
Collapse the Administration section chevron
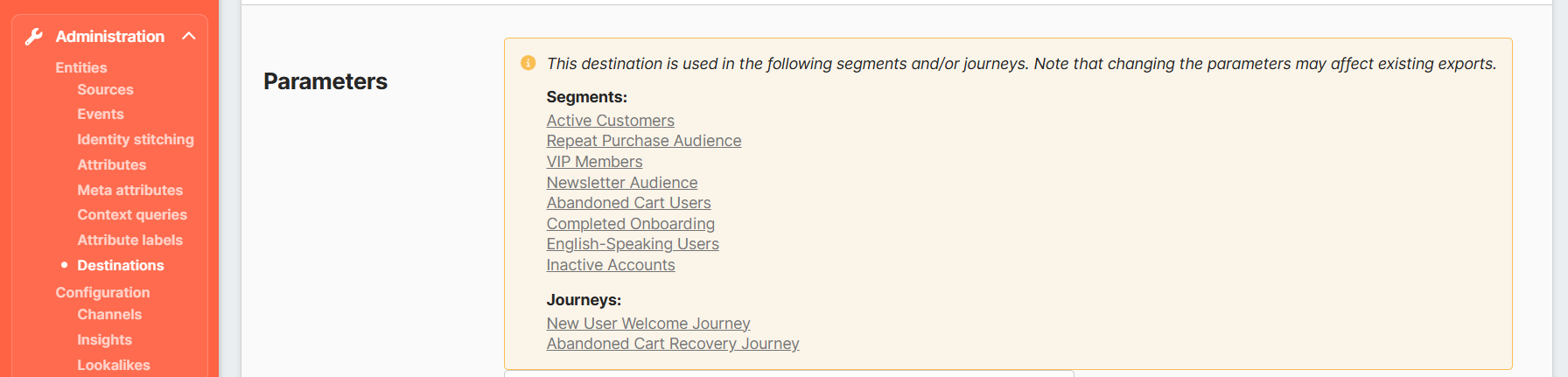[188, 36]
